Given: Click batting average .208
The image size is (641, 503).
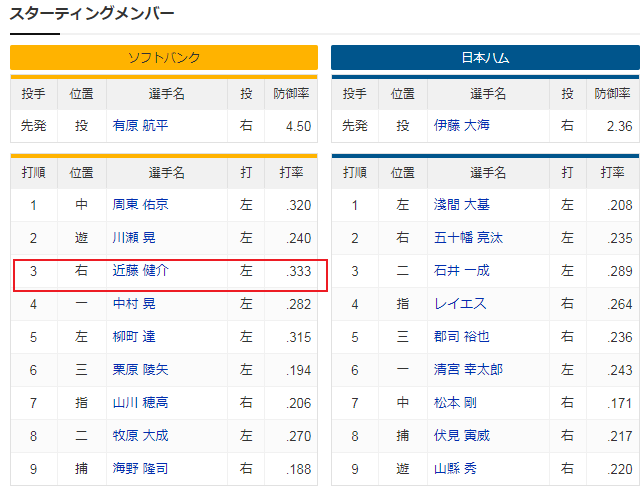Looking at the screenshot, I should click(620, 205).
